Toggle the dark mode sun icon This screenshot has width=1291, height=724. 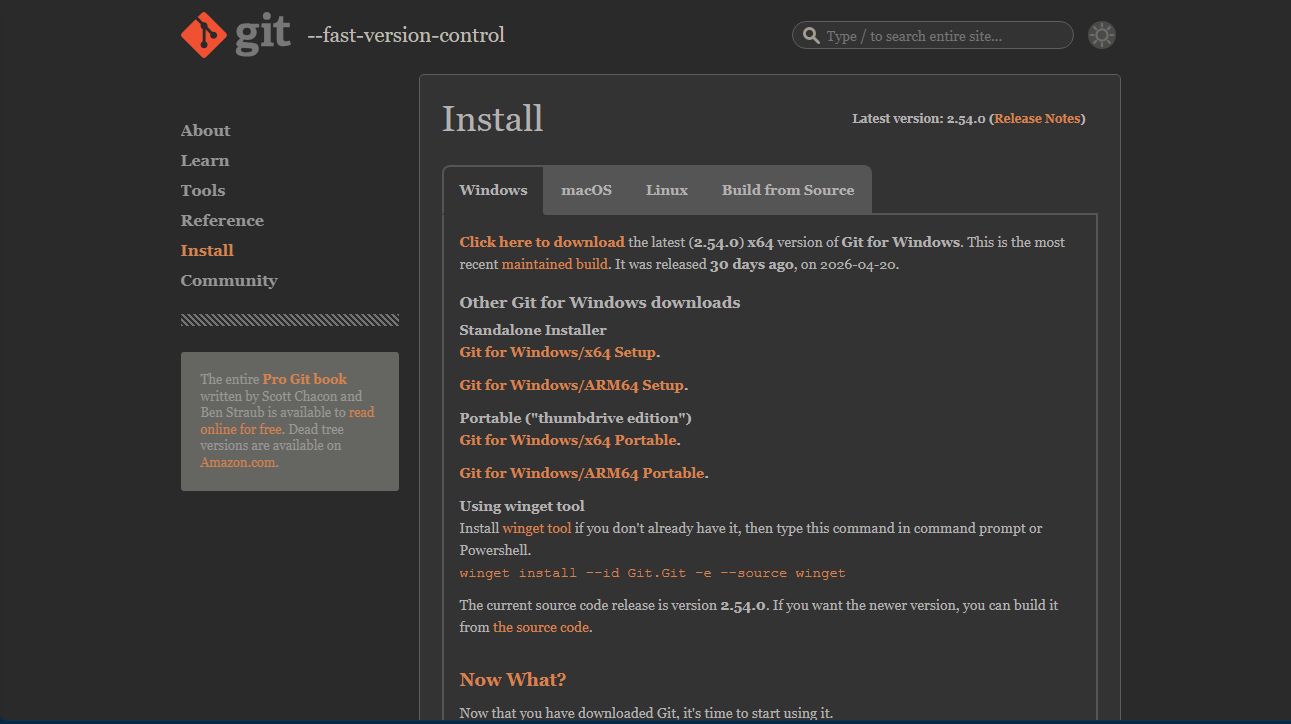coord(1102,36)
